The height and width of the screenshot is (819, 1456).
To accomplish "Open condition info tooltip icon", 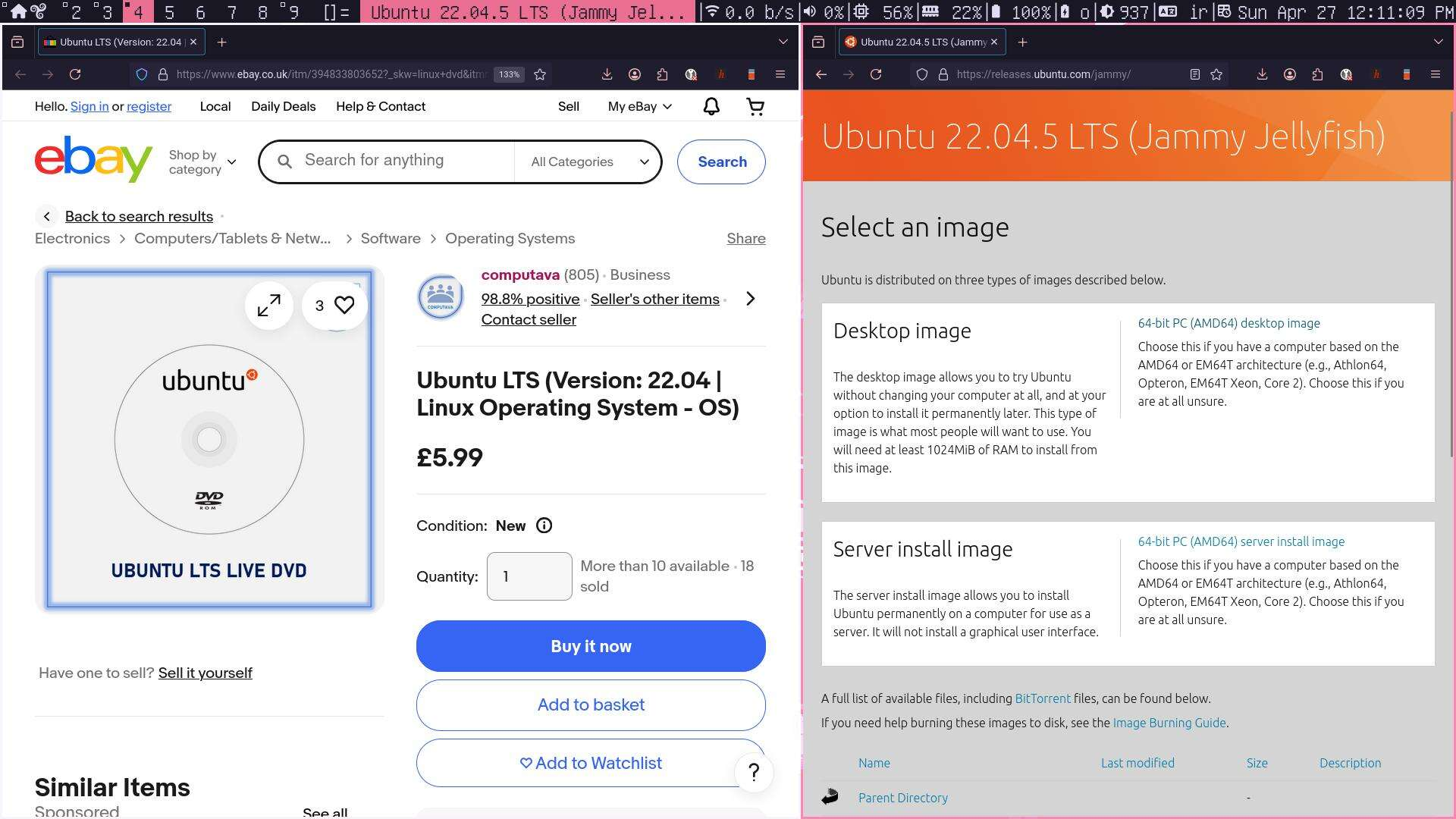I will [544, 526].
